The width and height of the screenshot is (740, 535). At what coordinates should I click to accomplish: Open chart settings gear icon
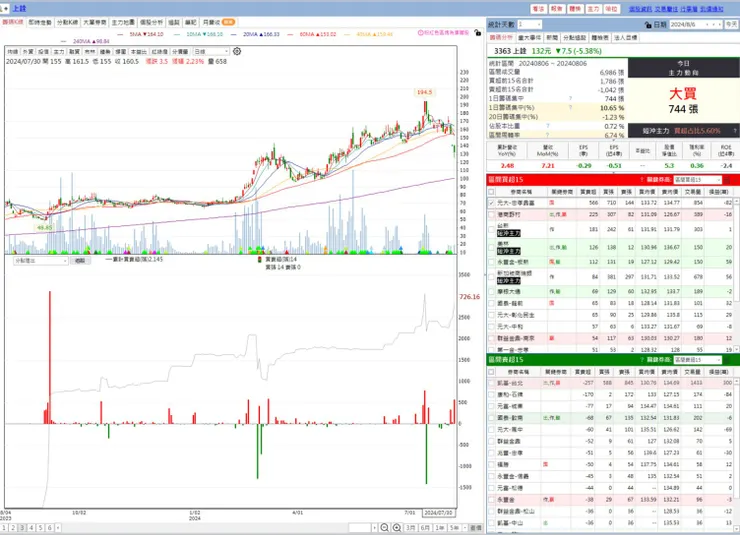[x=237, y=51]
